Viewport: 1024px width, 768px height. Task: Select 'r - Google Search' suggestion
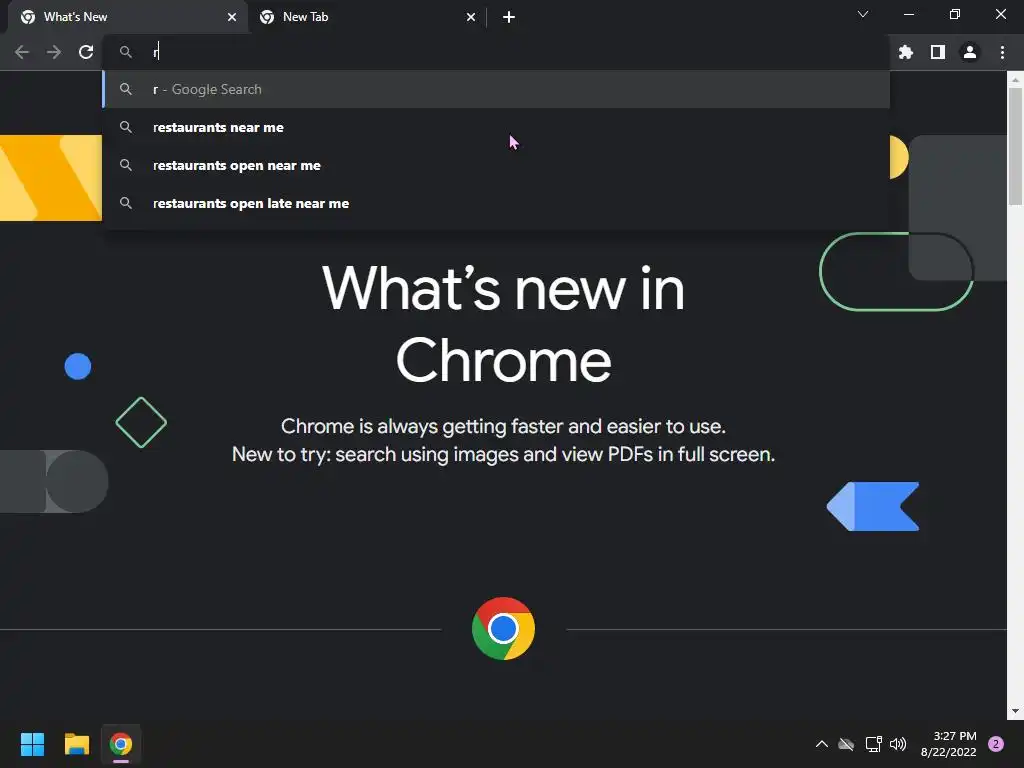click(x=496, y=89)
